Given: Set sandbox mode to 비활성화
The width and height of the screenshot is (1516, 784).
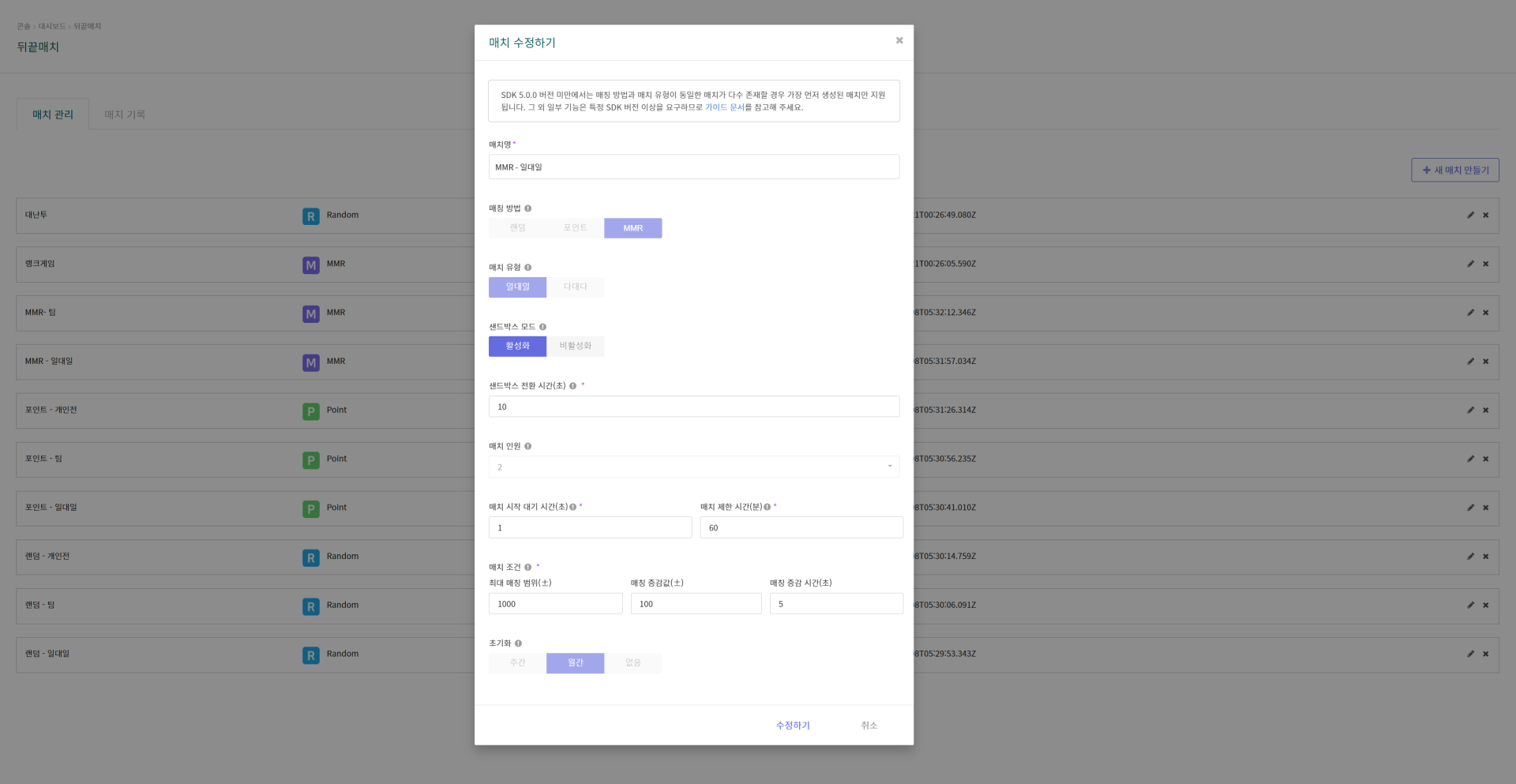Looking at the screenshot, I should 575,347.
